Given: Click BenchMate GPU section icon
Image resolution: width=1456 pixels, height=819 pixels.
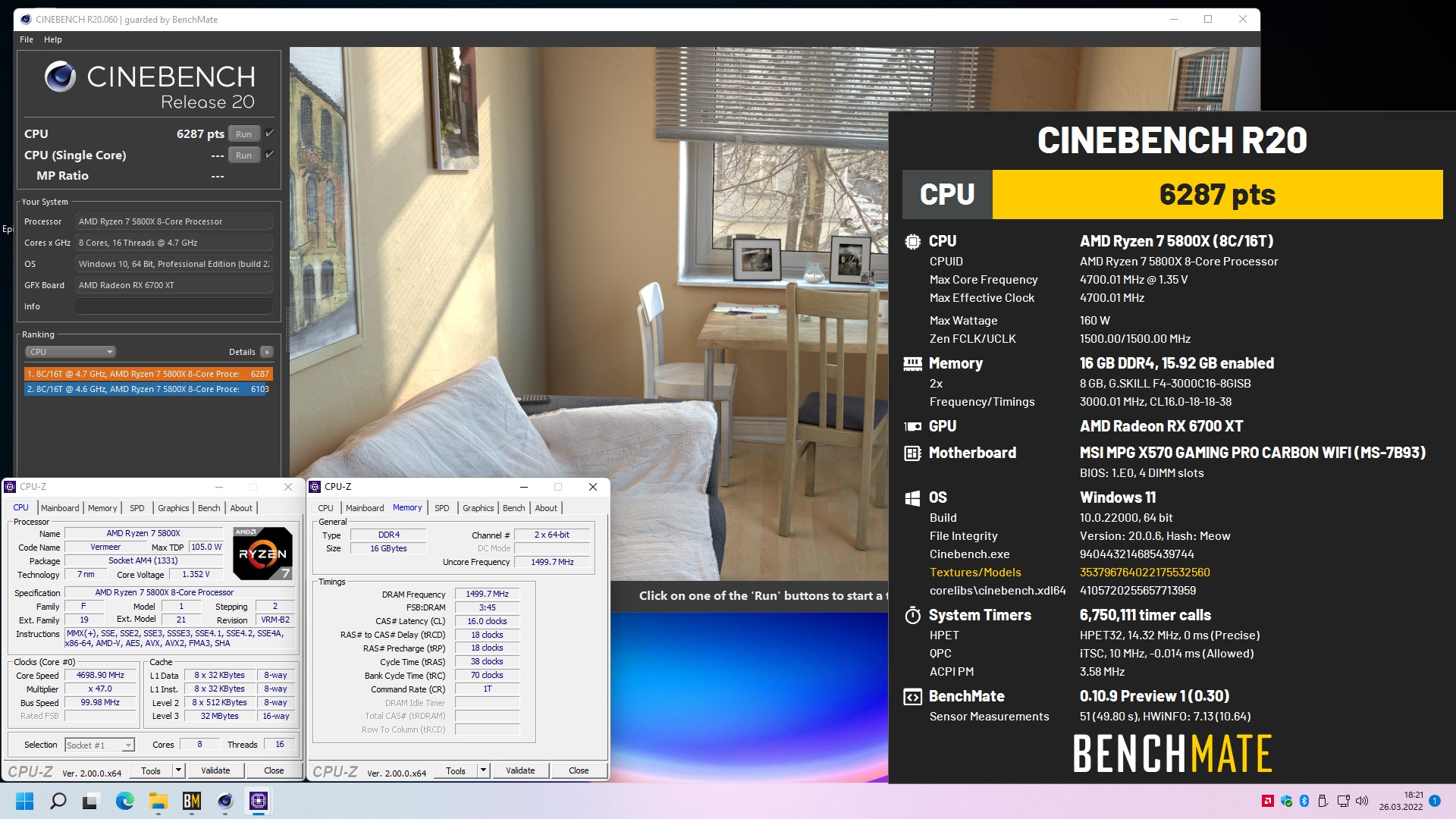Looking at the screenshot, I should [913, 427].
